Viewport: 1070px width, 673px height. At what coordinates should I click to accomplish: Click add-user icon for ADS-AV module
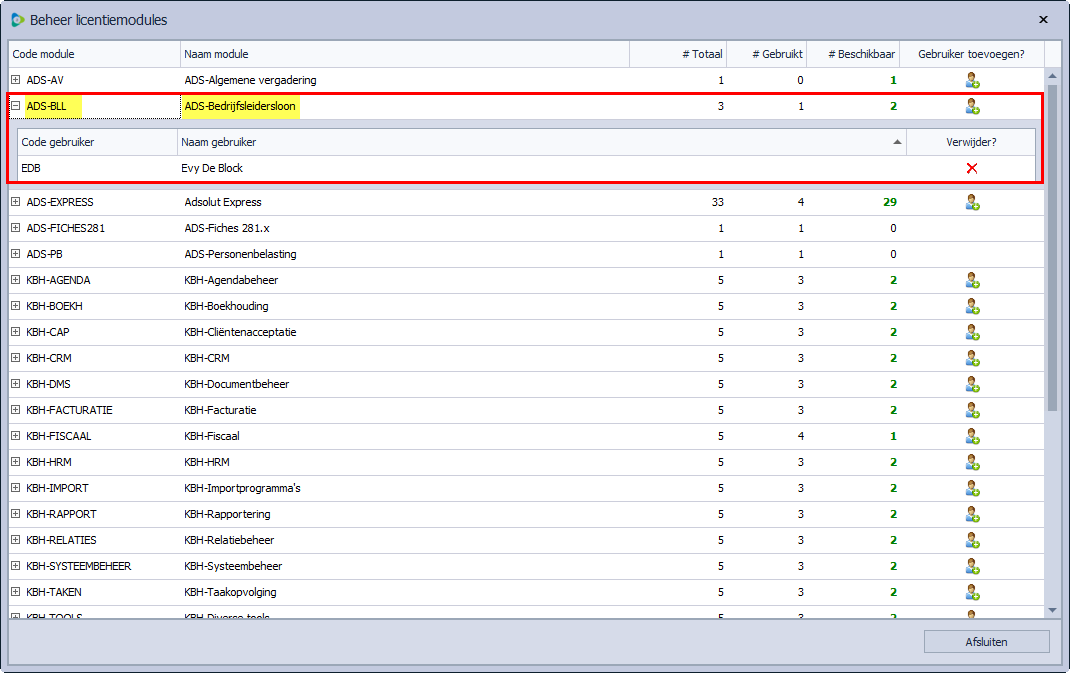click(971, 80)
